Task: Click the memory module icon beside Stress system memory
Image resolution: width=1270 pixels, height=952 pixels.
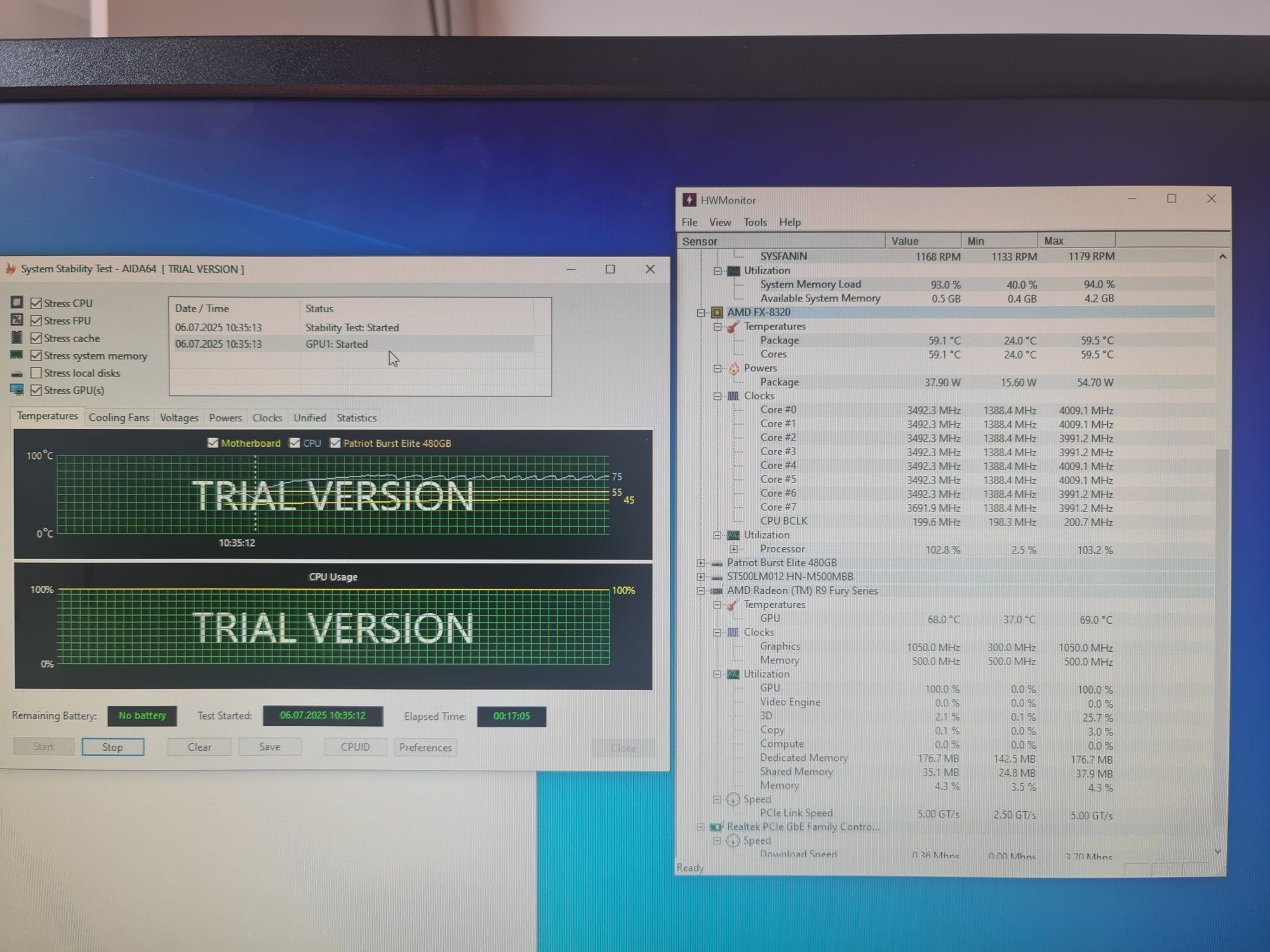Action: pos(17,355)
